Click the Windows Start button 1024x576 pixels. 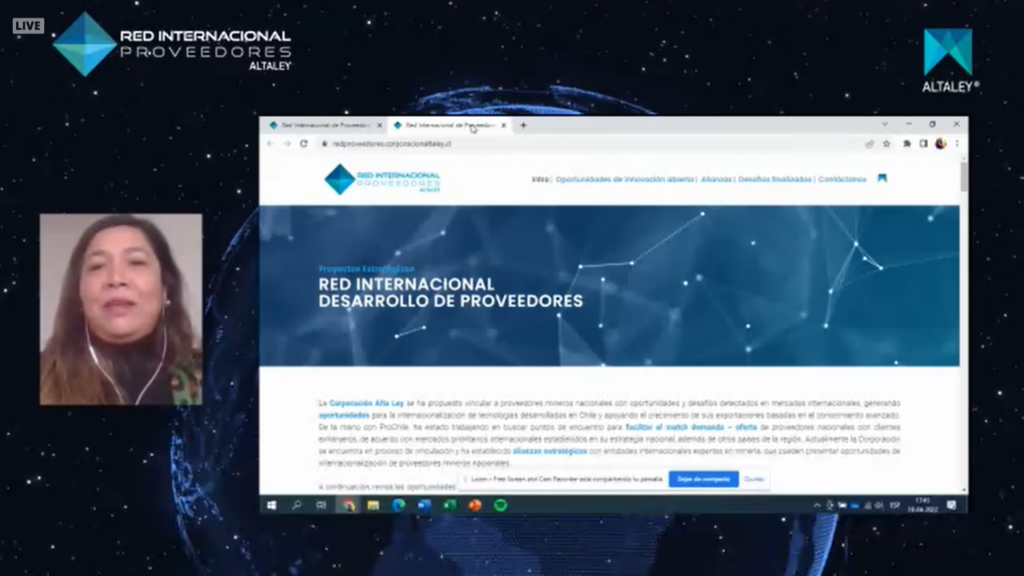(271, 505)
